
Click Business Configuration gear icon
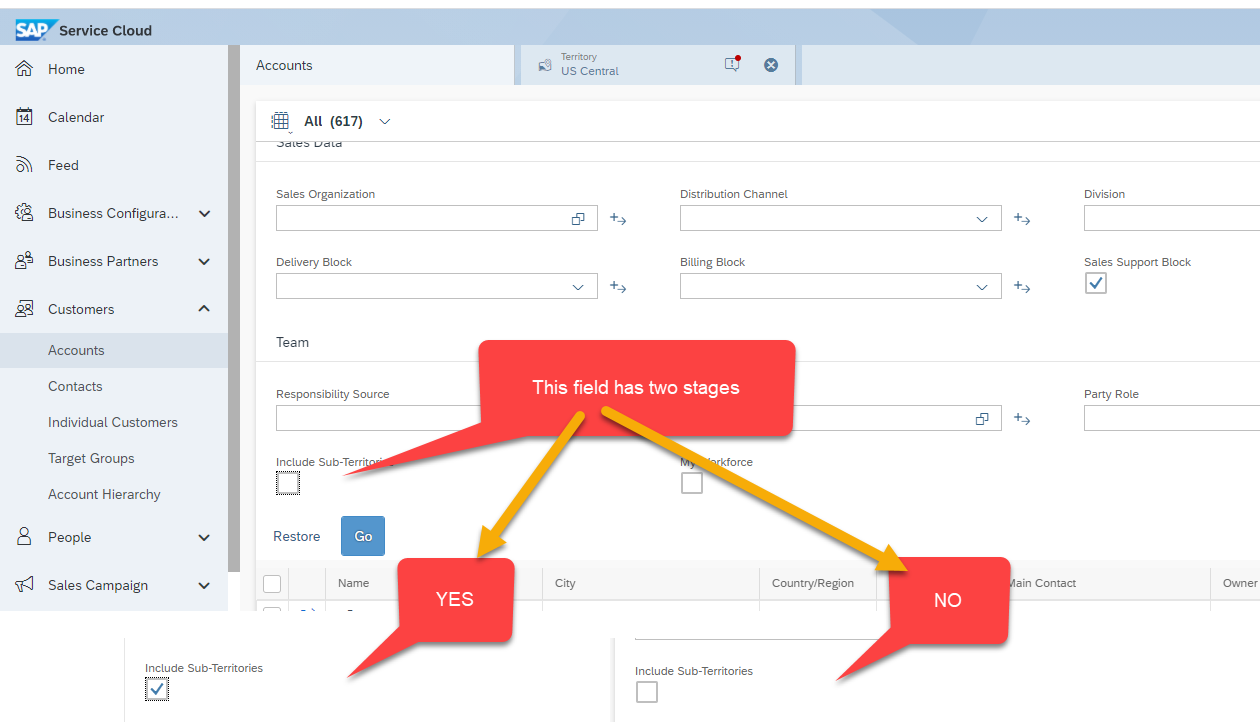click(x=25, y=213)
